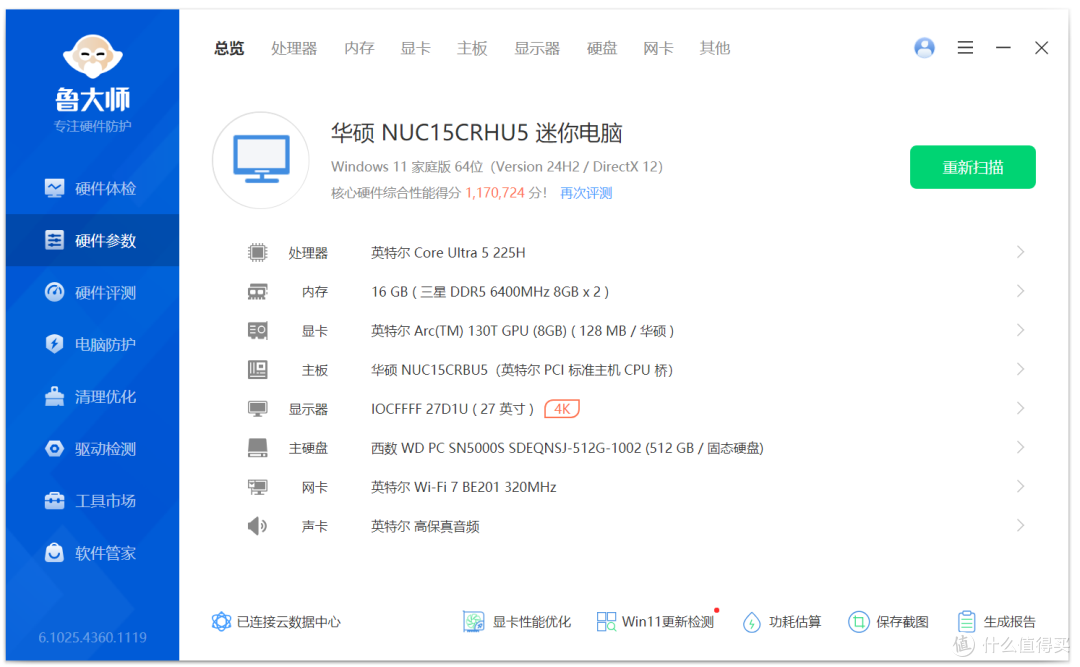Select text 英特尔 Core Ultra 5 225H
1080x667 pixels.
(x=448, y=253)
